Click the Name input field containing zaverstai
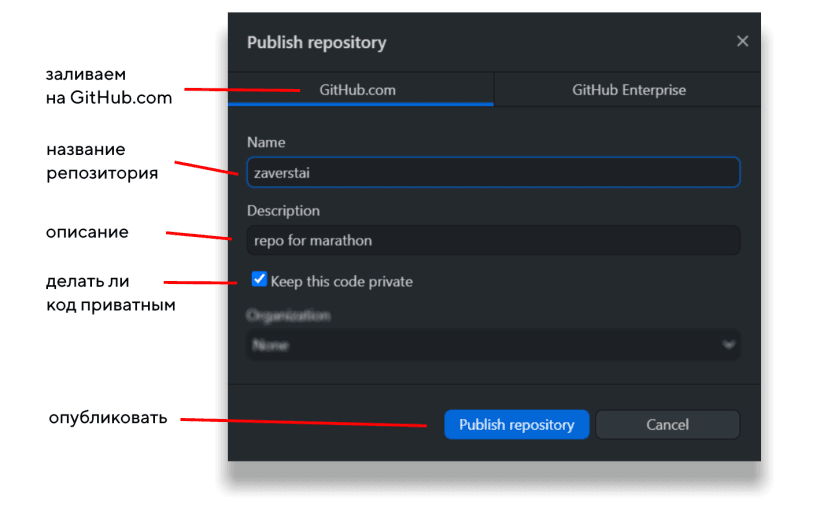Screen dimensions: 820x518 coord(493,172)
